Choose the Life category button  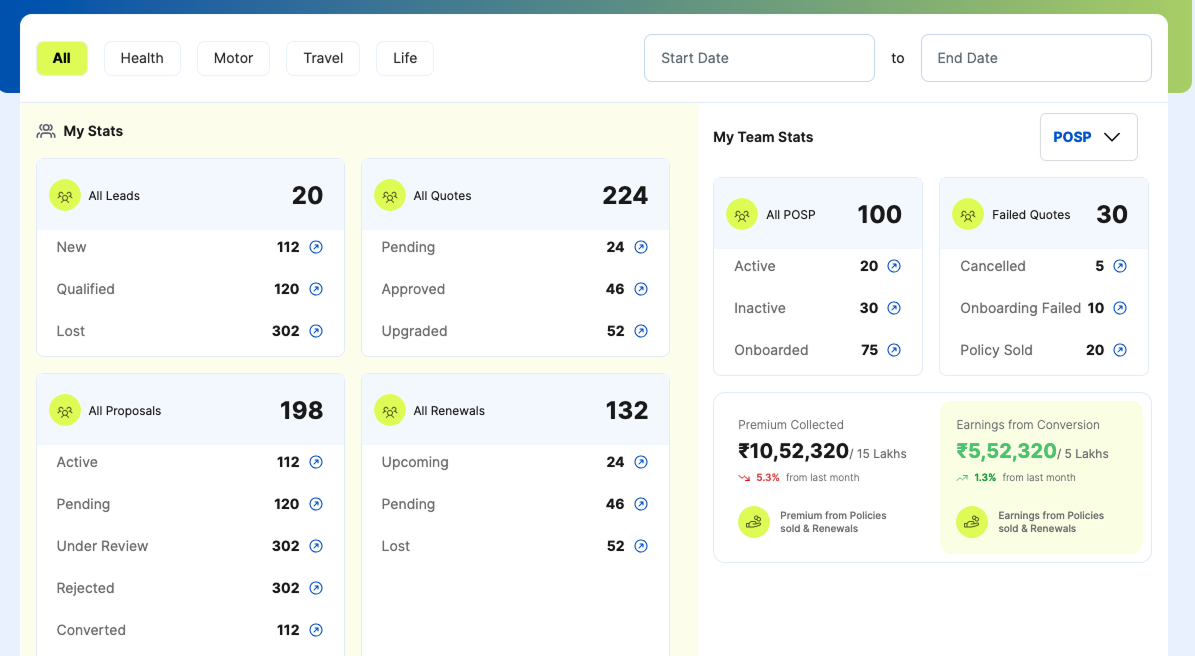click(x=405, y=58)
